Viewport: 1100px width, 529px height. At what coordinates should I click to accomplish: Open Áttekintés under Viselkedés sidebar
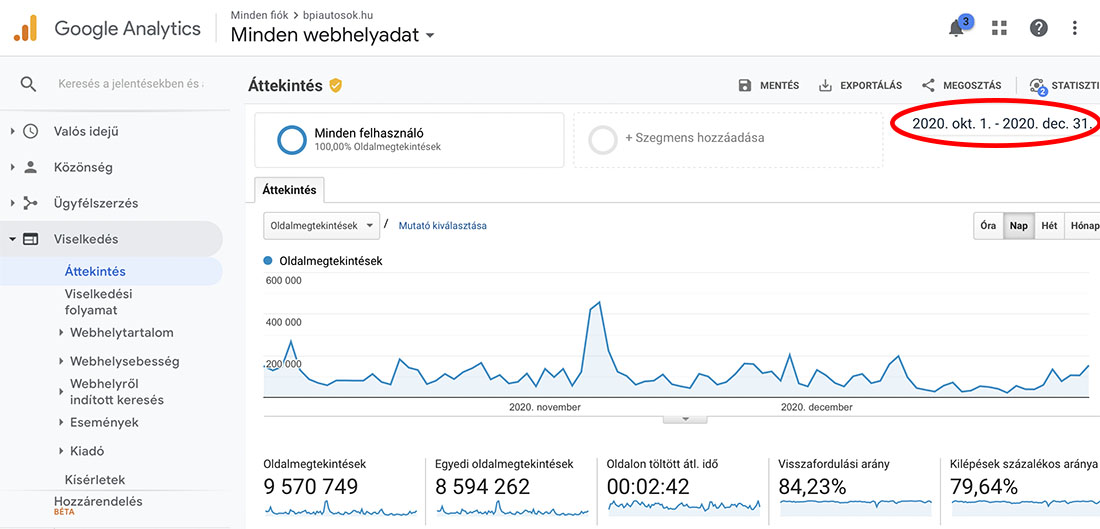pyautogui.click(x=95, y=272)
